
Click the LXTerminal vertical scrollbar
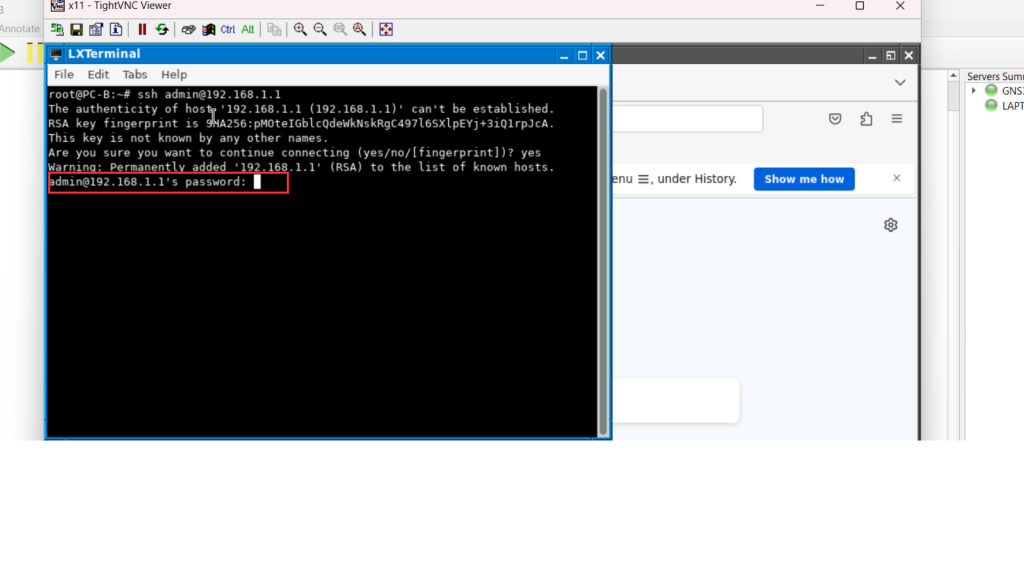(602, 260)
